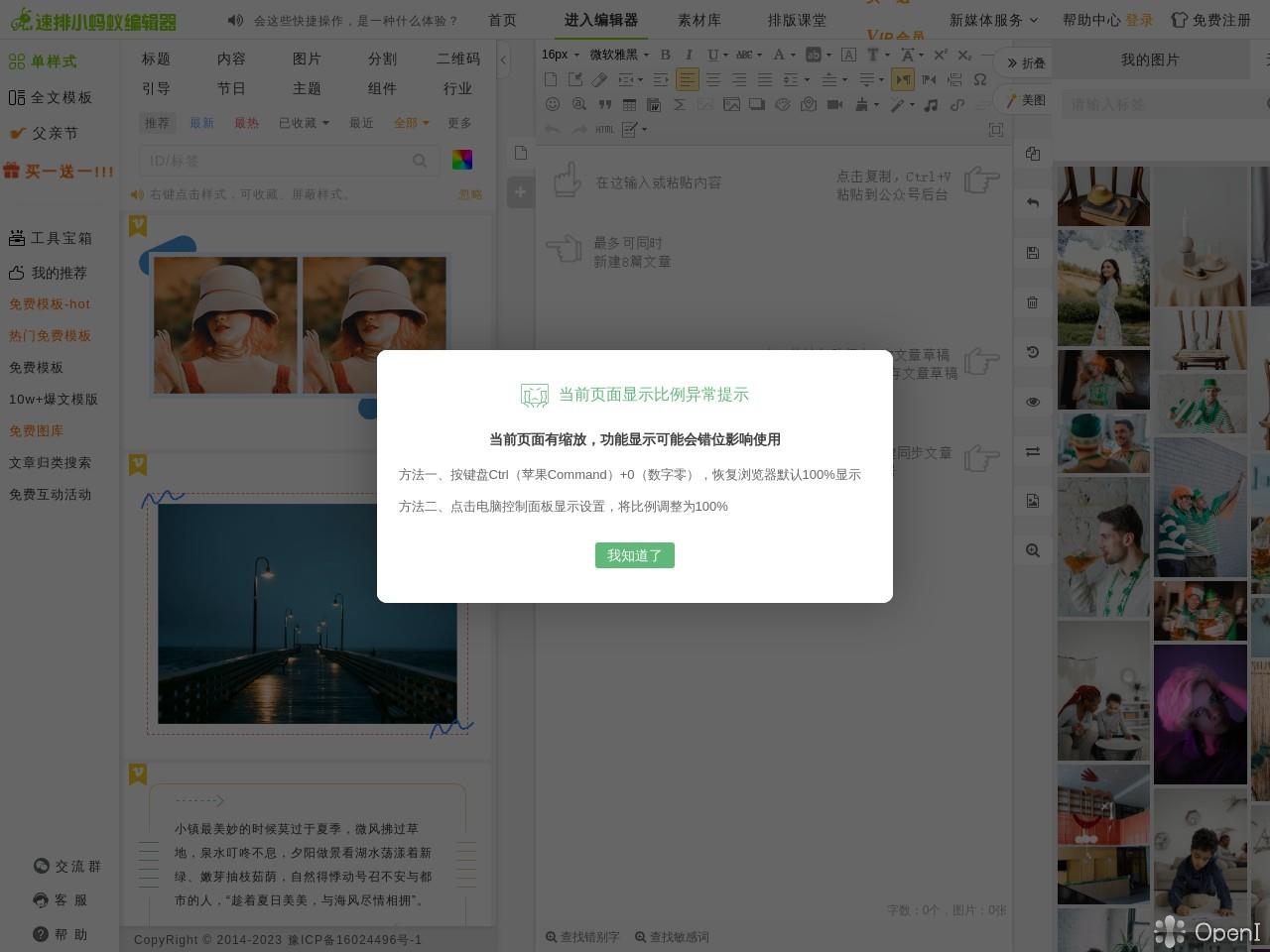
Task: Toggle bold formatting in the editor toolbar
Action: coord(665,55)
